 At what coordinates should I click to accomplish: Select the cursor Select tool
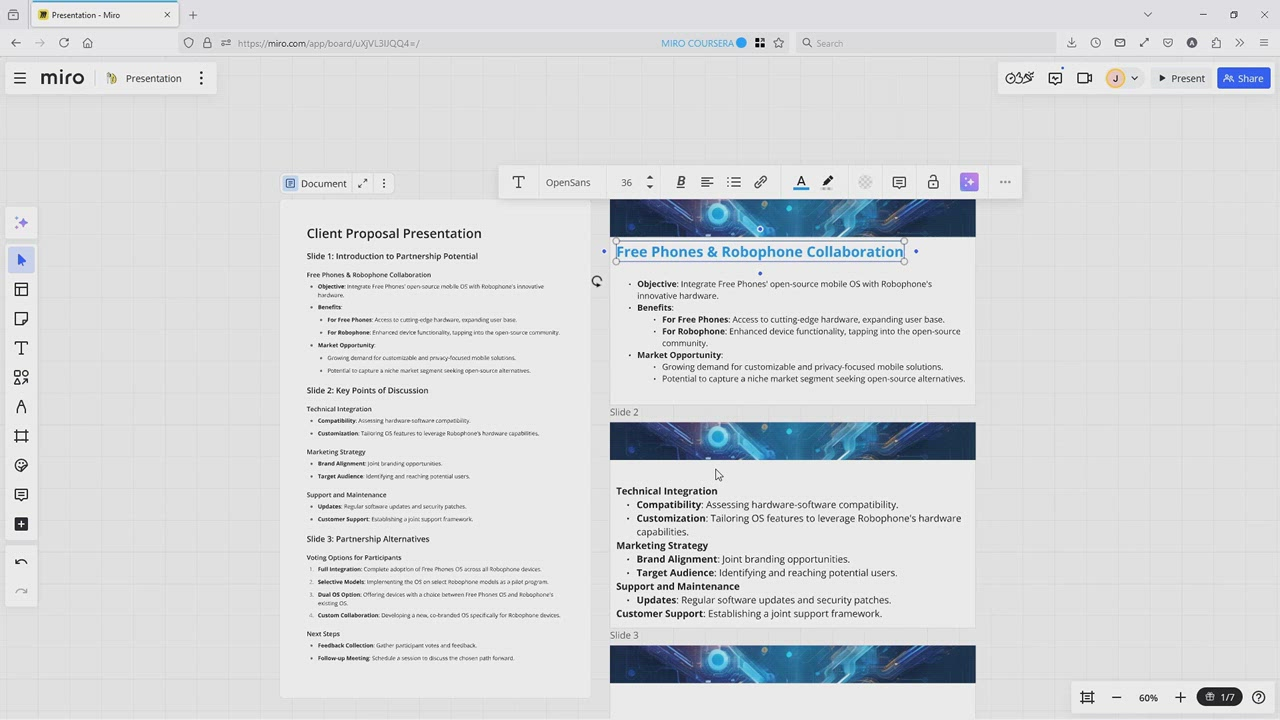(x=21, y=260)
